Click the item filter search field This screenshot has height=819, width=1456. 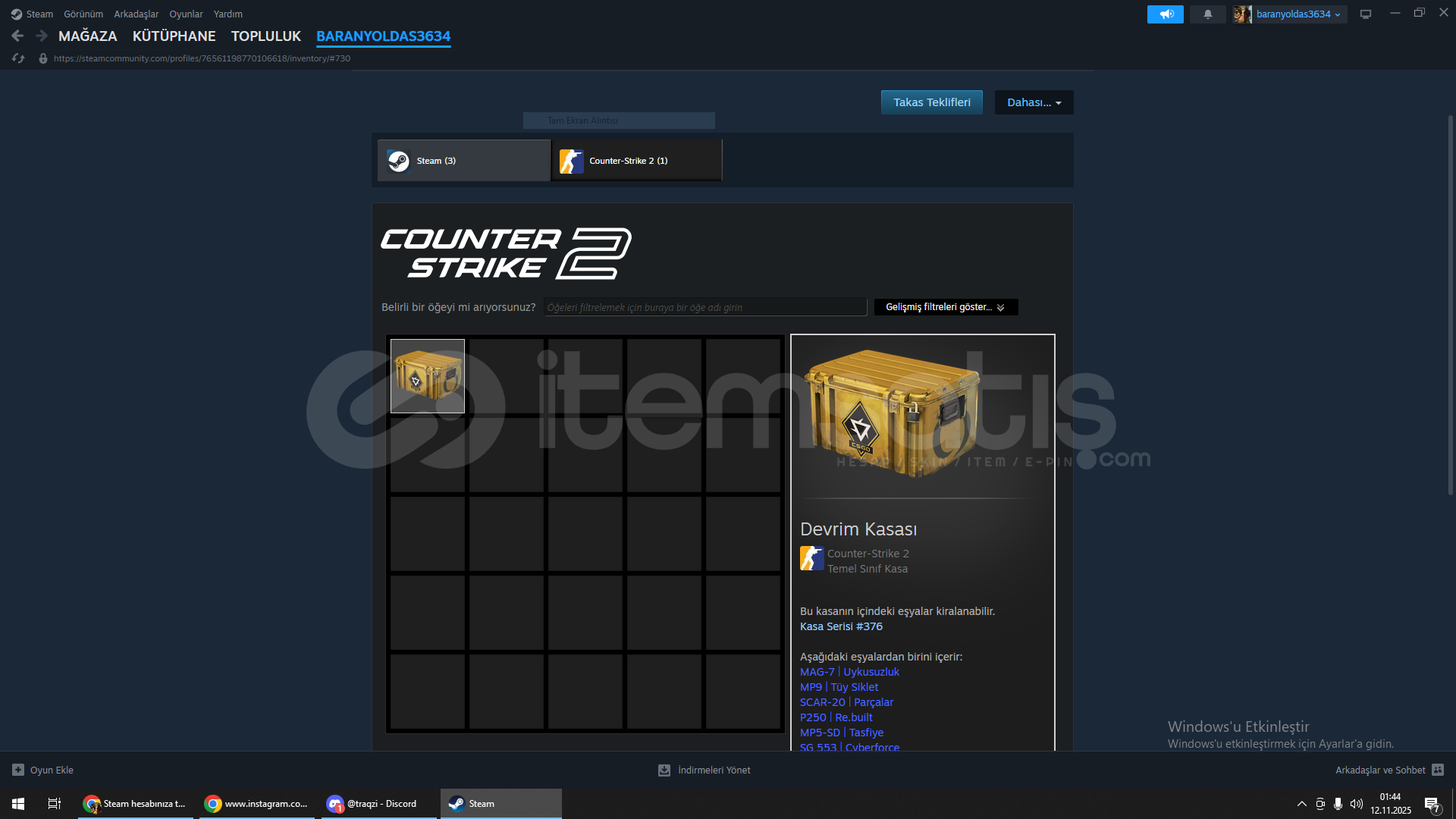[x=704, y=307]
